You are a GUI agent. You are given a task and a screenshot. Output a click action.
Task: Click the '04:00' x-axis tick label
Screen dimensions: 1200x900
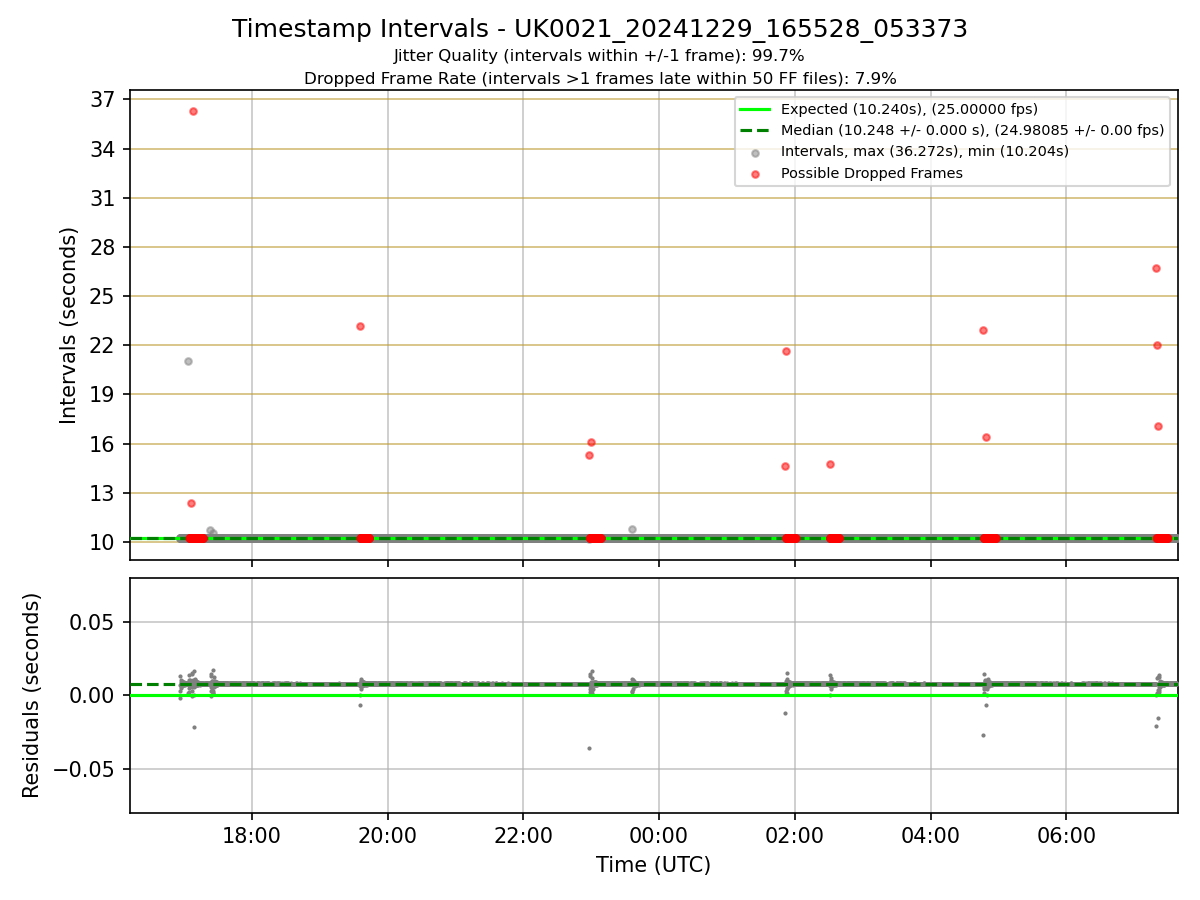(931, 836)
